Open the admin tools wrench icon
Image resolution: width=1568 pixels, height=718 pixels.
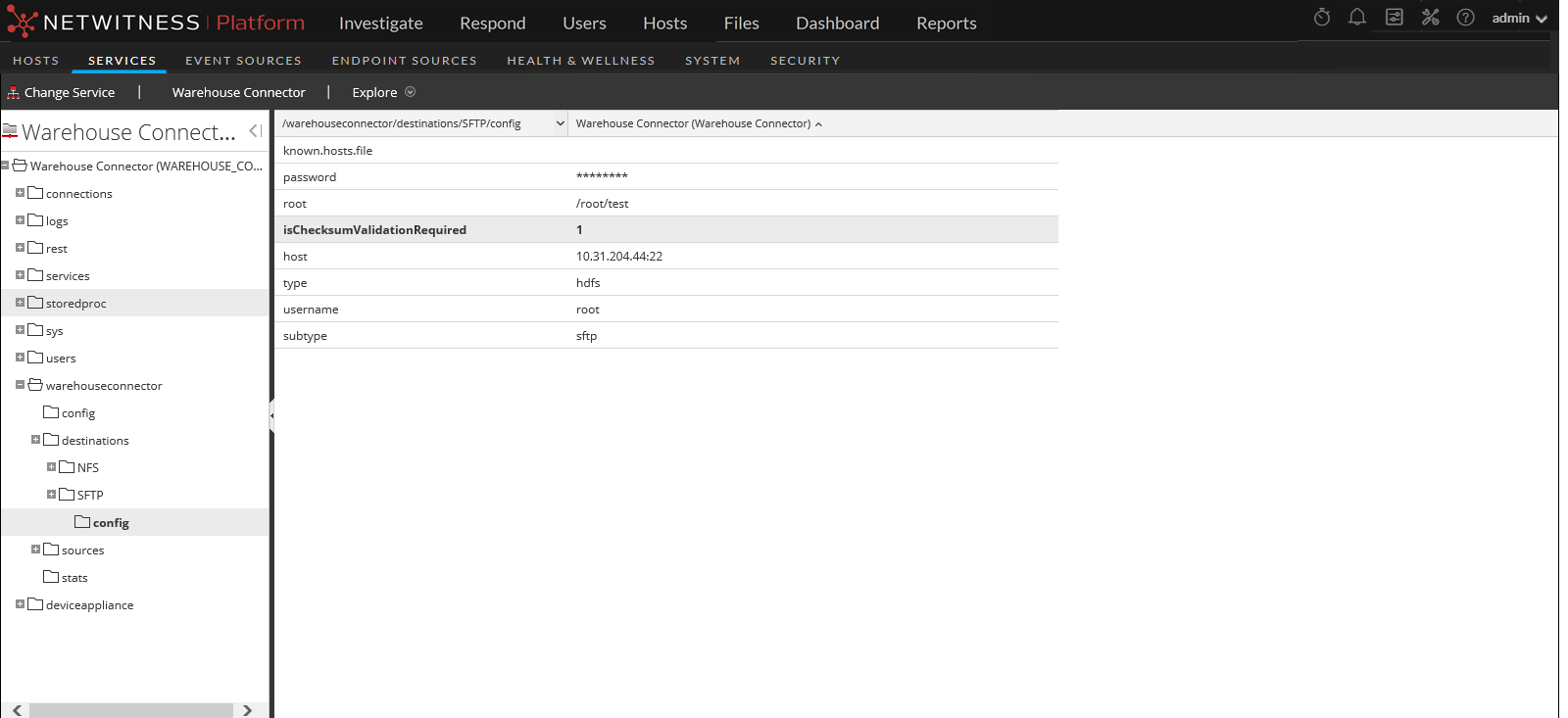1431,17
